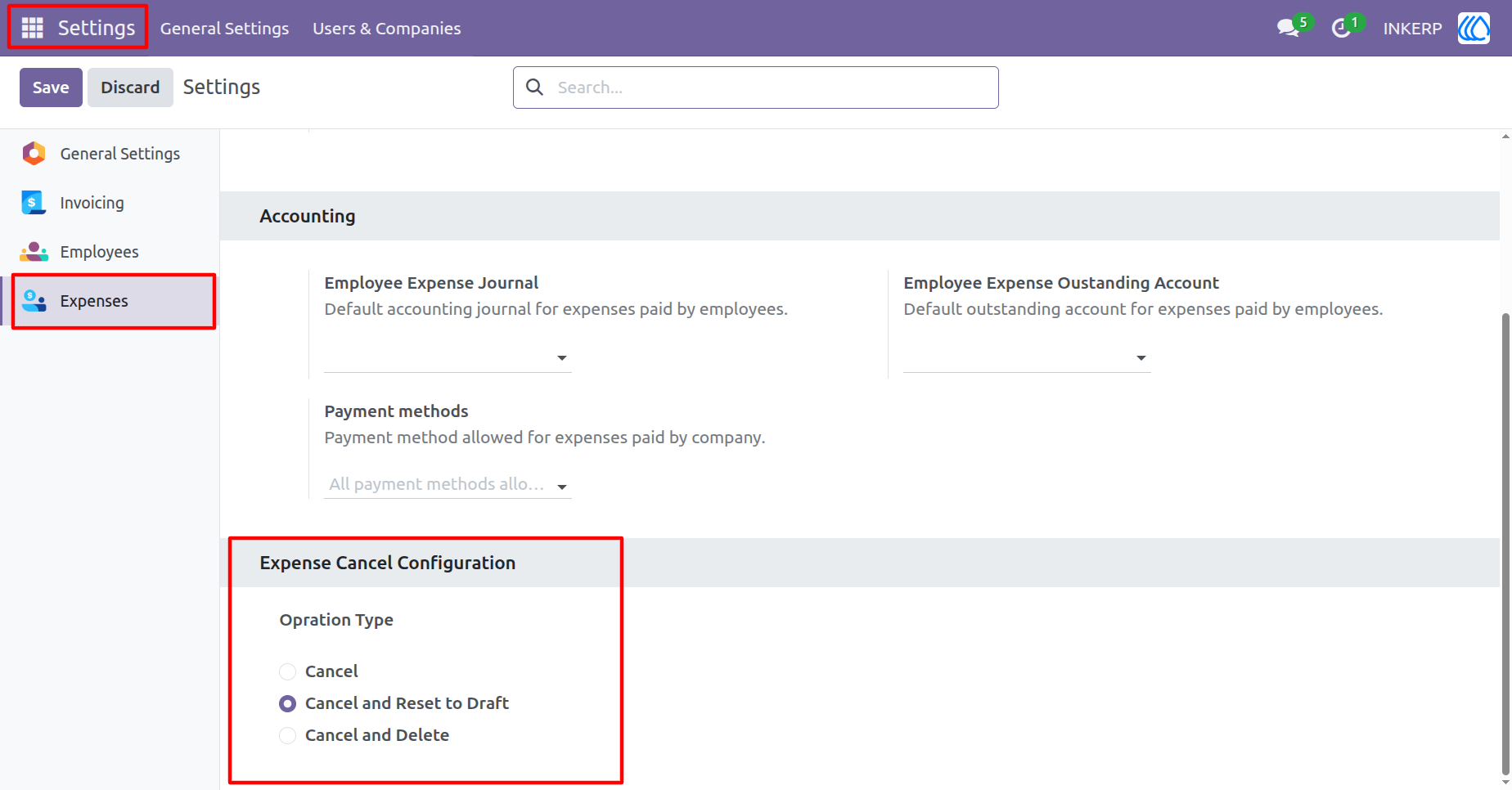The image size is (1512, 790).
Task: Click the Settings app title
Action: click(x=97, y=28)
